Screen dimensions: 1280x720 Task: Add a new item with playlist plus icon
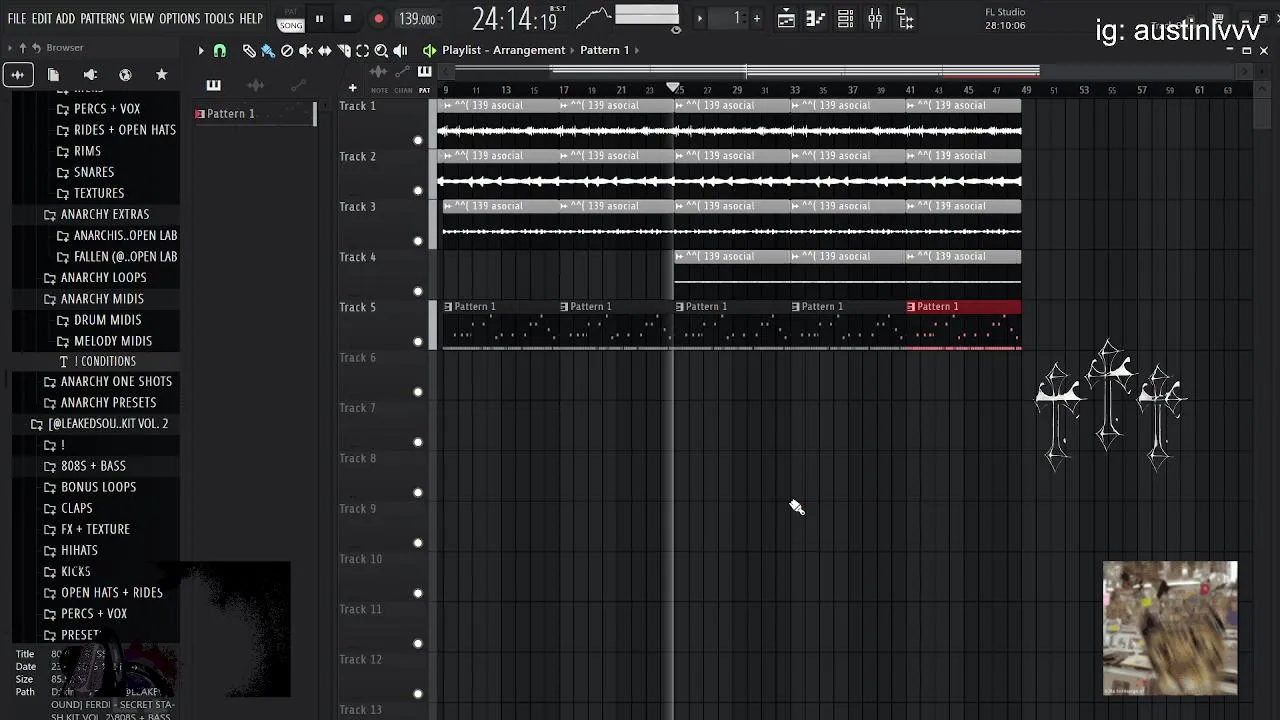click(x=352, y=89)
